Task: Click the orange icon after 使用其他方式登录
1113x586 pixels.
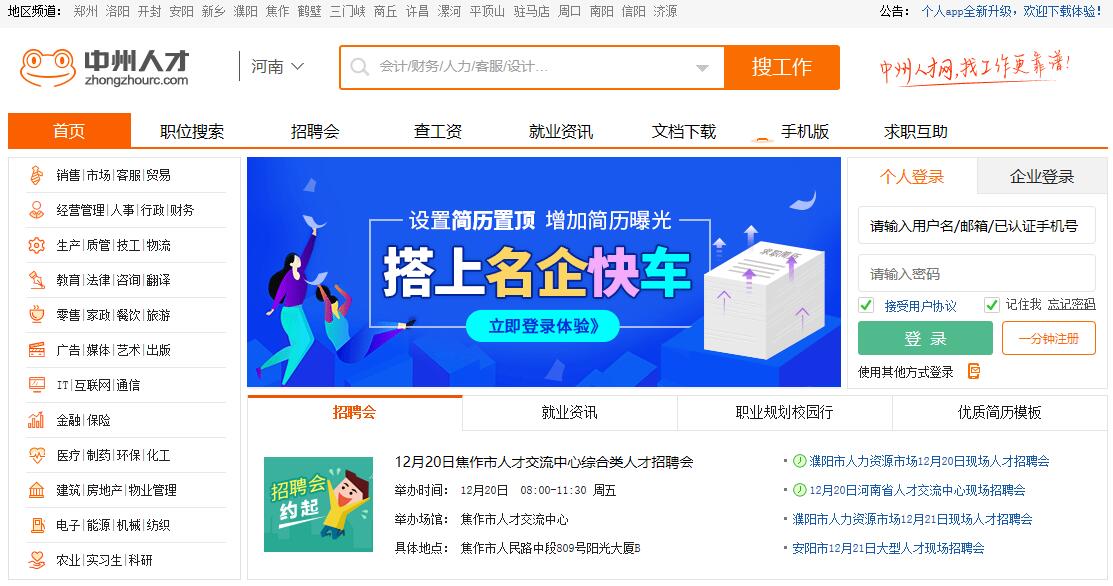Action: (975, 371)
